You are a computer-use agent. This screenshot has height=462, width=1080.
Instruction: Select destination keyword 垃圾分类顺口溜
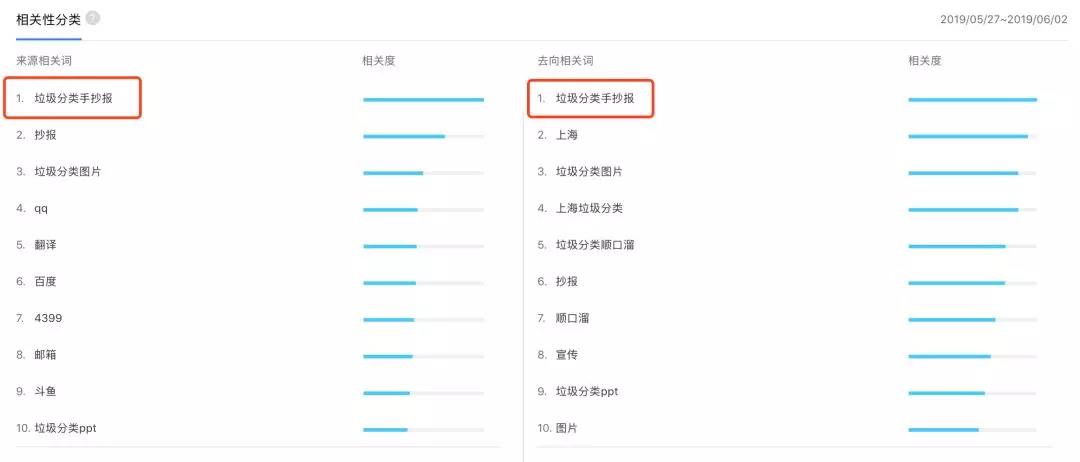click(x=595, y=244)
